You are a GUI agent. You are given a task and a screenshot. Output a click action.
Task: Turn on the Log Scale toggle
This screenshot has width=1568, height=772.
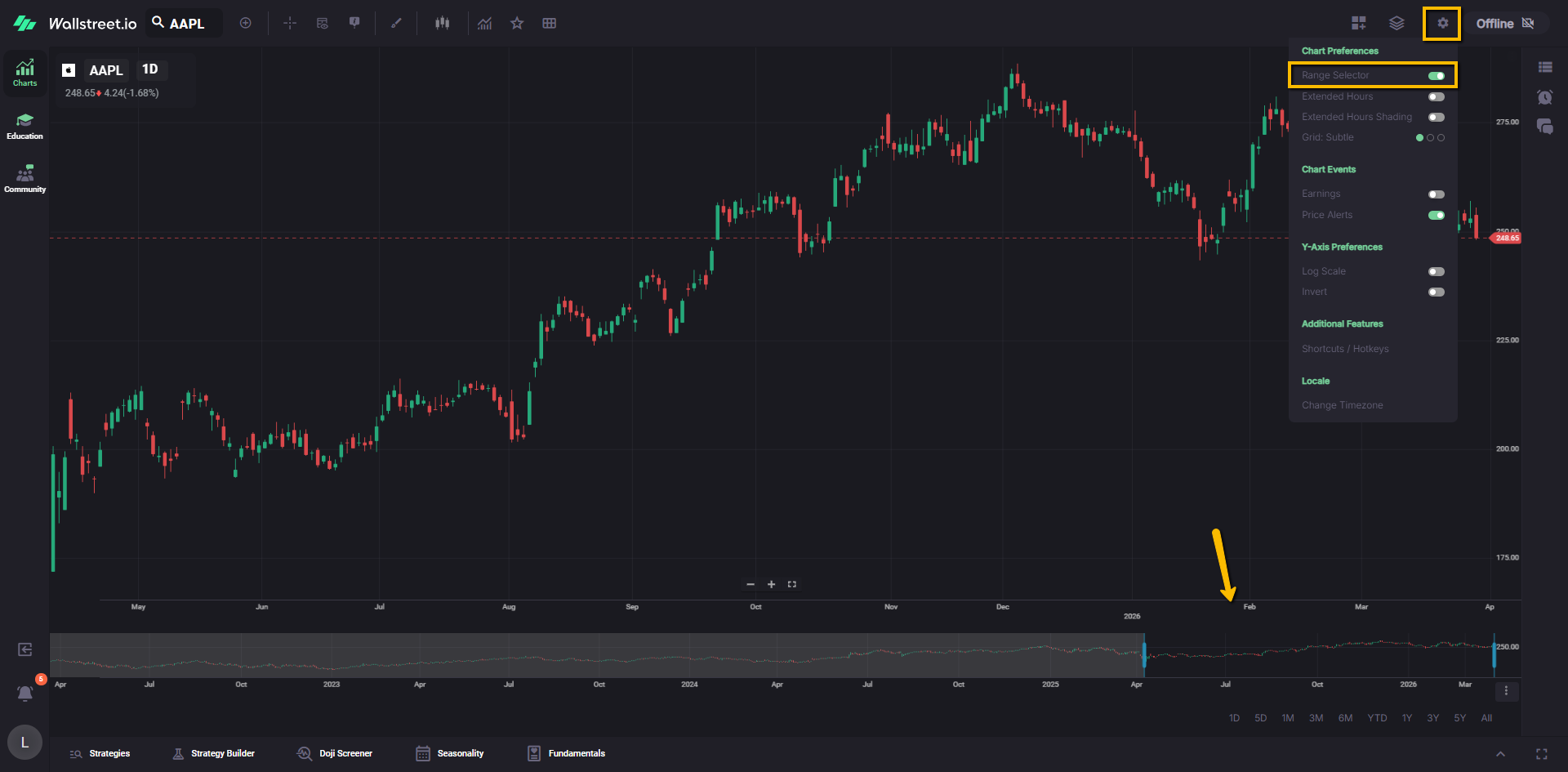[x=1436, y=272]
